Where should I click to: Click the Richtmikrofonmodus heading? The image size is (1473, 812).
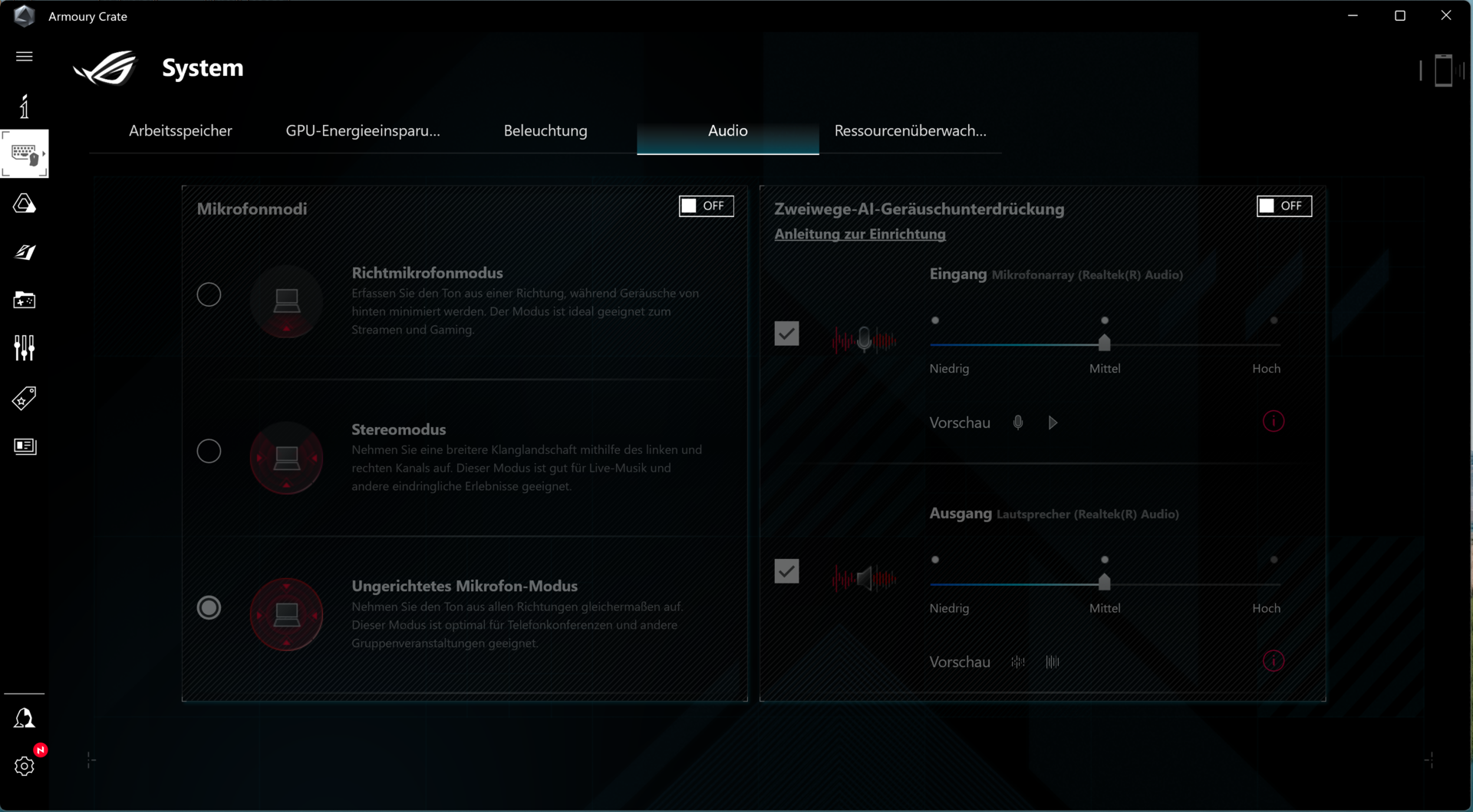[x=427, y=273]
